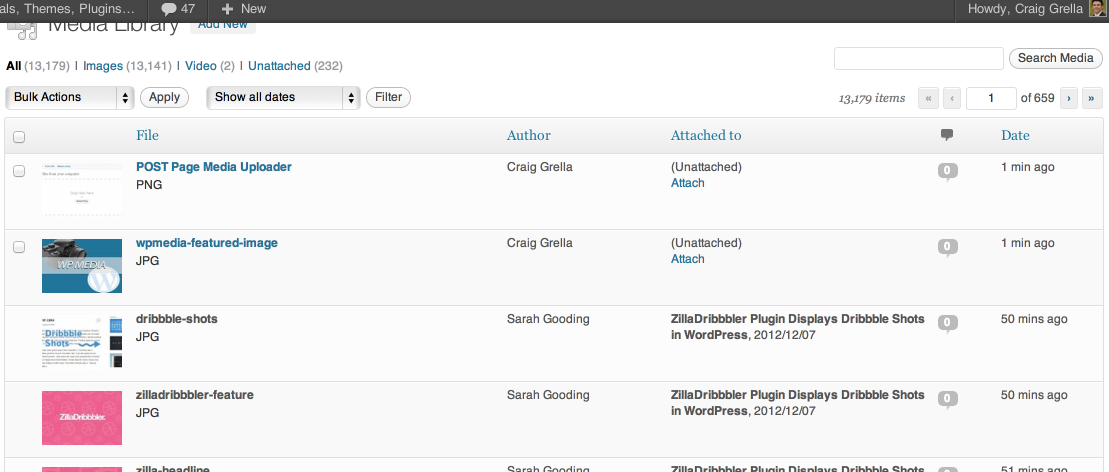Open wpmedia-featured-image file link

207,243
